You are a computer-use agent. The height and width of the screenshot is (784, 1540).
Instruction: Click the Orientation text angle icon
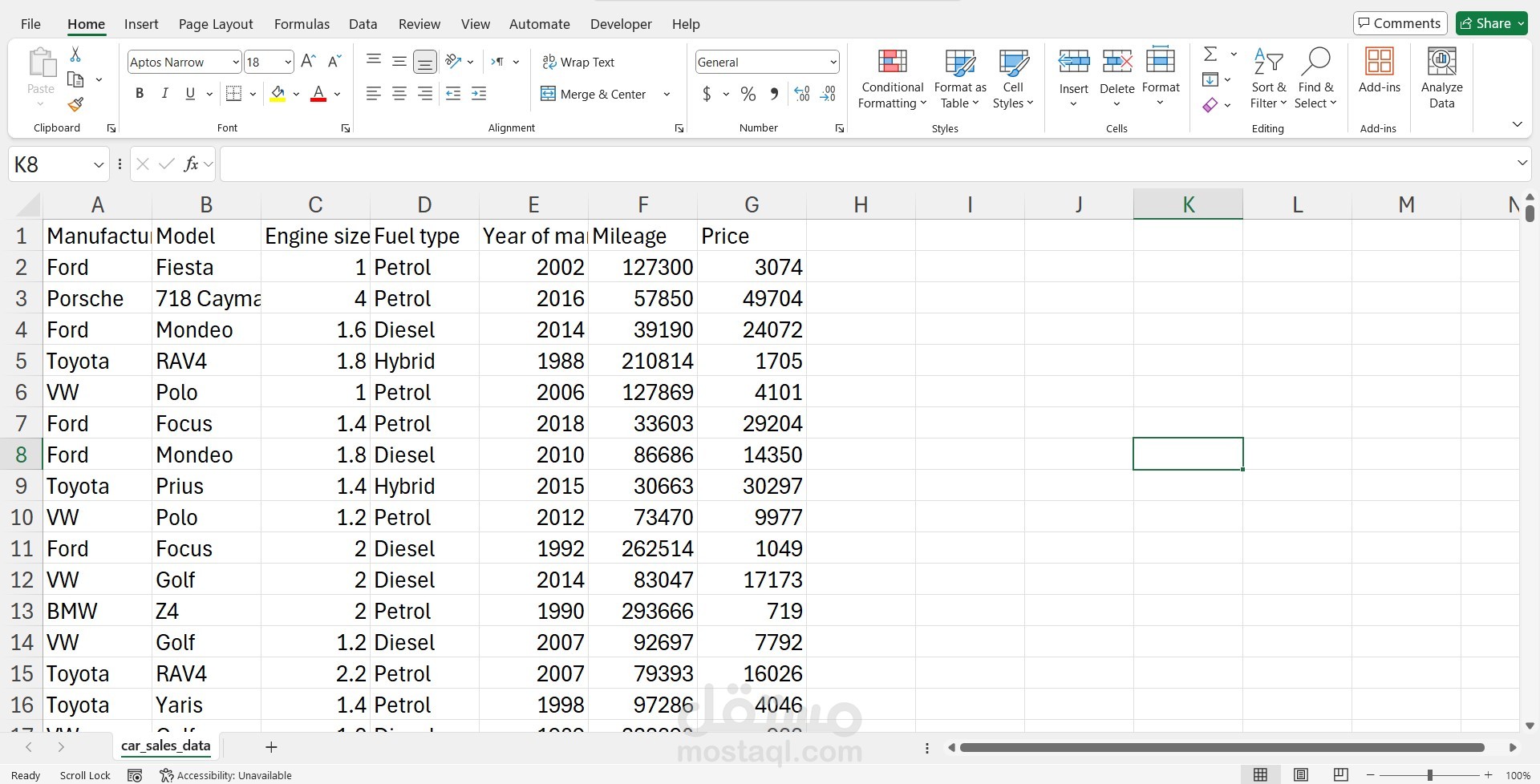453,62
